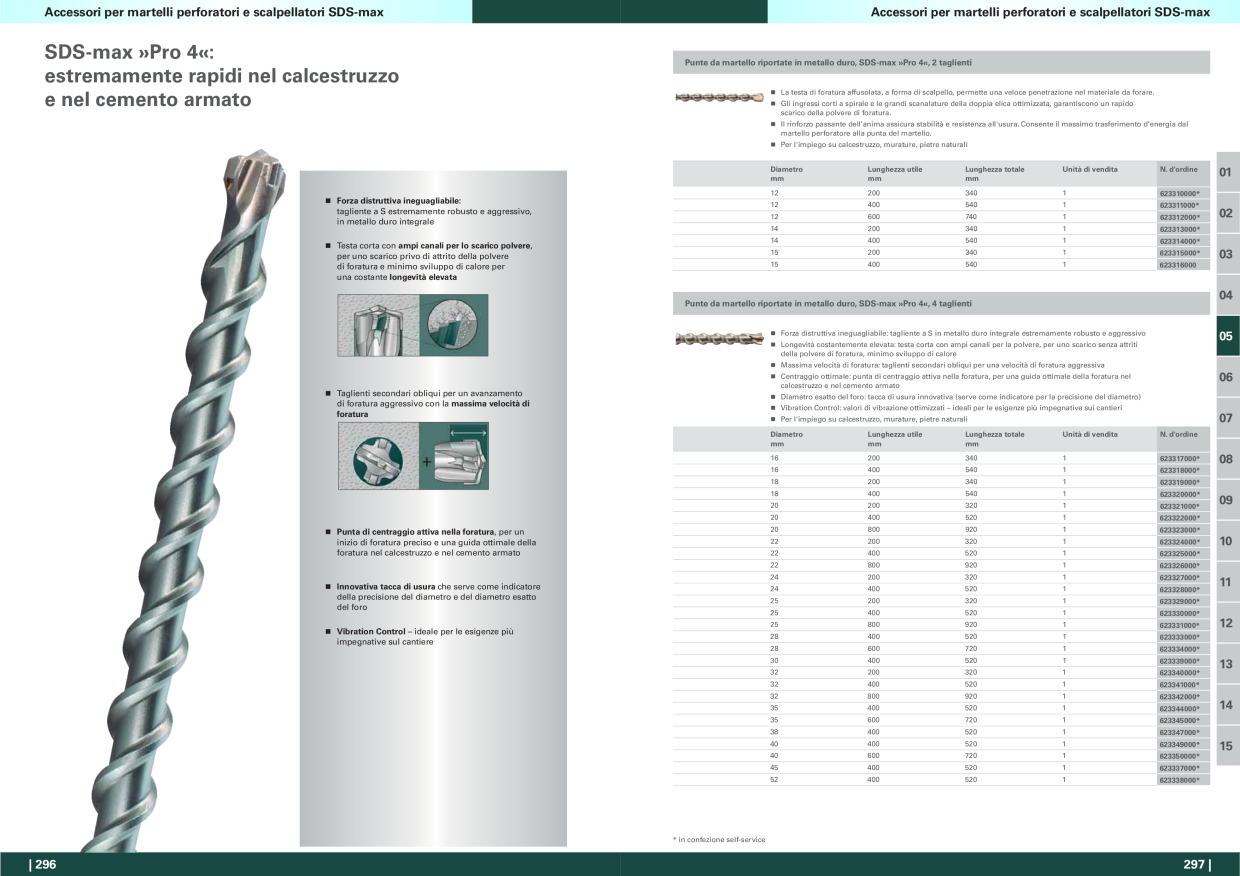Open chapter tab 07
Screen dimensions: 1240x876
(x=1227, y=418)
